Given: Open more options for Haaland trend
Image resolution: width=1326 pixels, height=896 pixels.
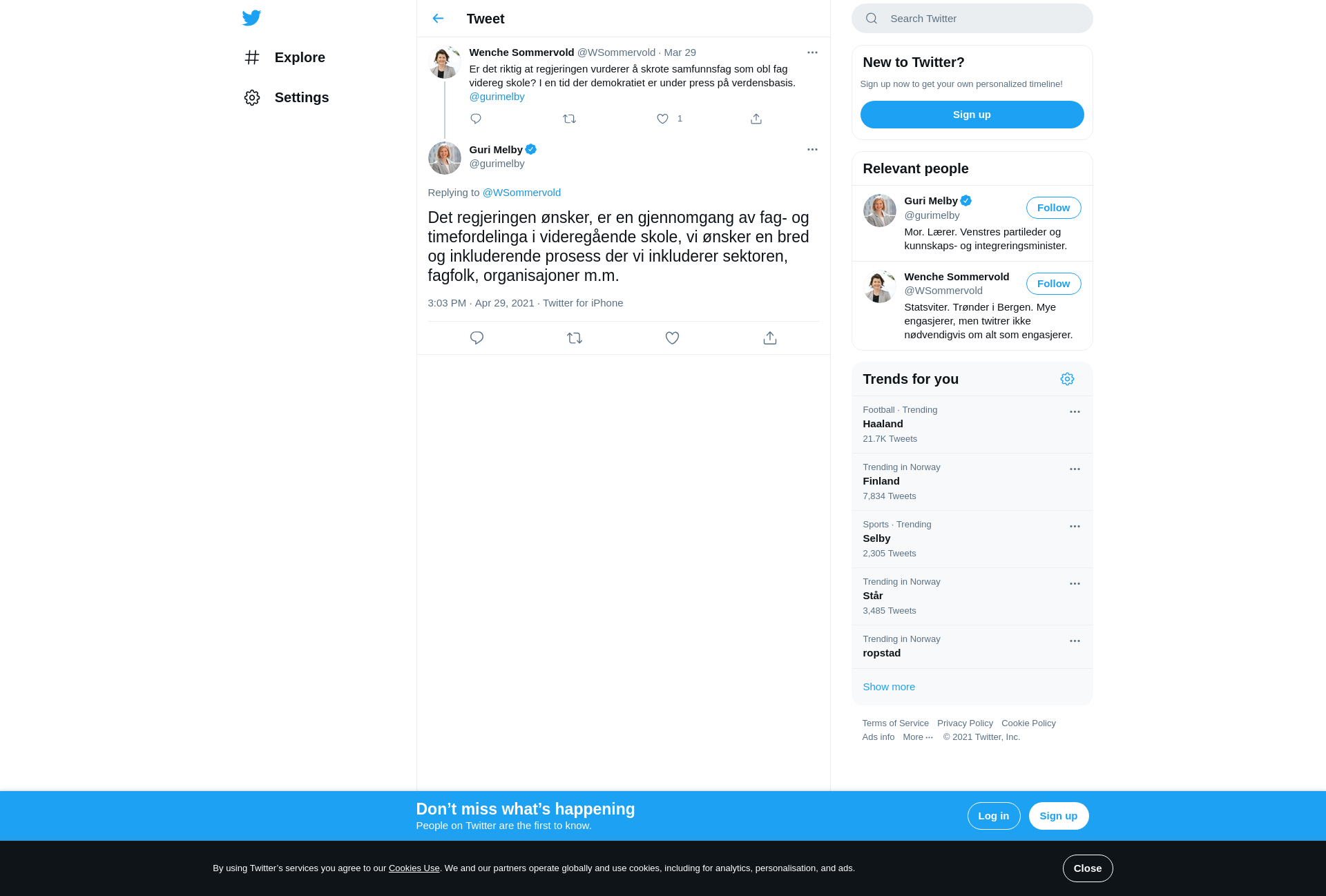Looking at the screenshot, I should [1075, 412].
